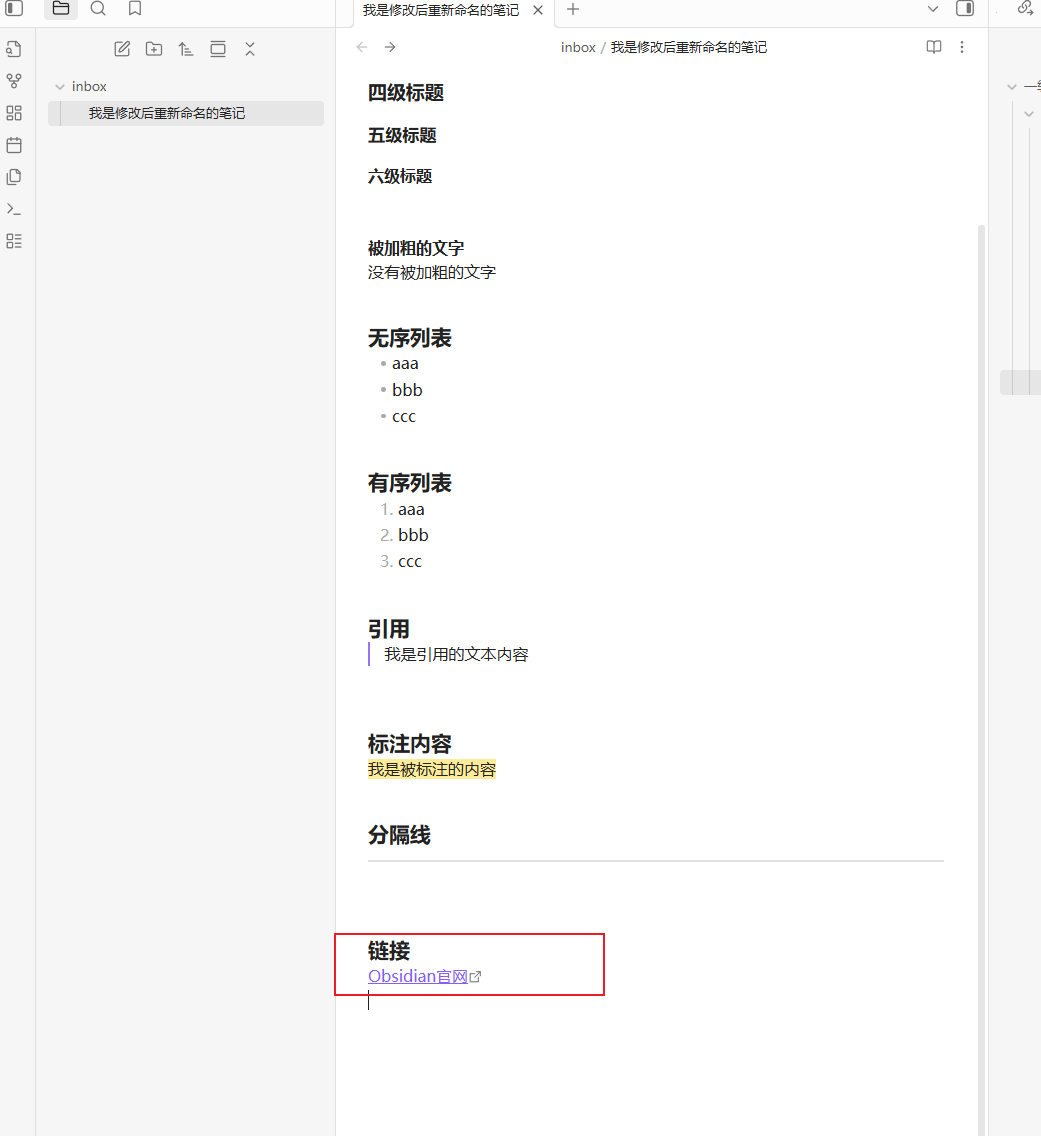Click the new note icon

pos(122,49)
